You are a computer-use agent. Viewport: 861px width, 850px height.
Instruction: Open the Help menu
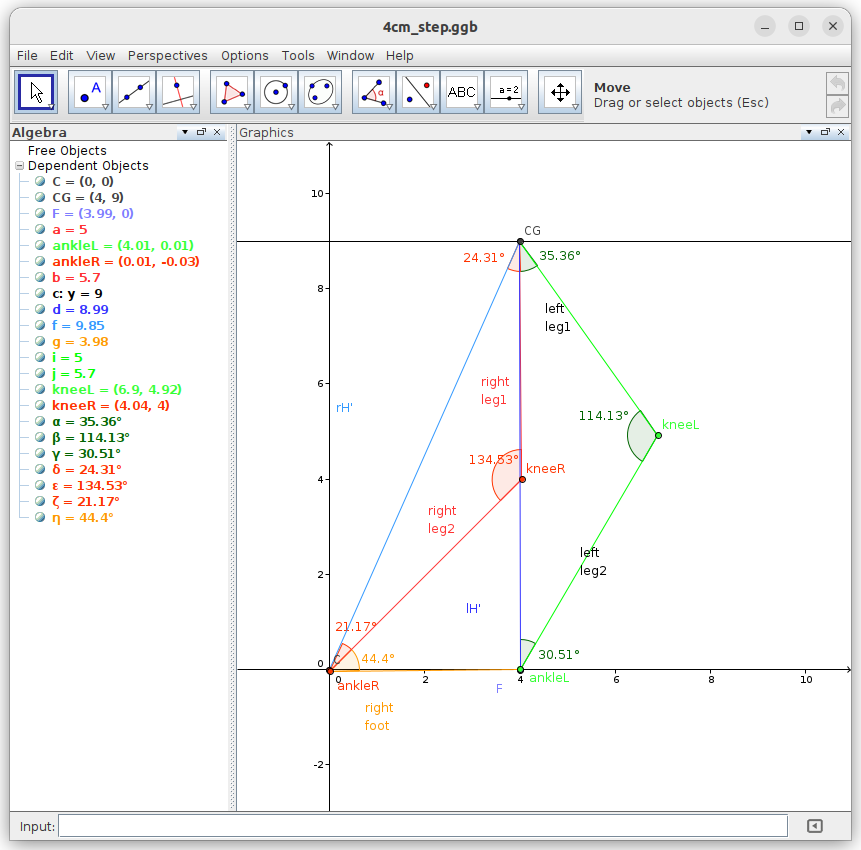pyautogui.click(x=399, y=55)
